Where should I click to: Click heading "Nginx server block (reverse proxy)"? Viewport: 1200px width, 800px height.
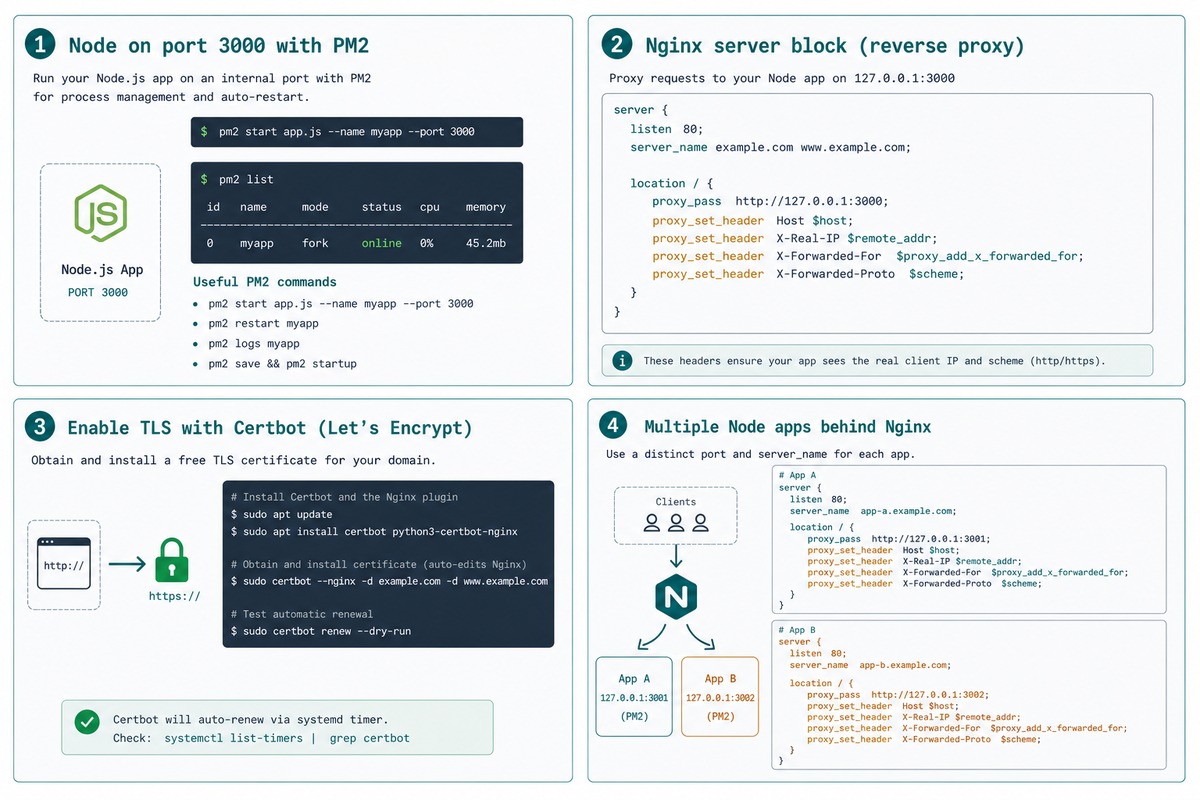(x=835, y=44)
